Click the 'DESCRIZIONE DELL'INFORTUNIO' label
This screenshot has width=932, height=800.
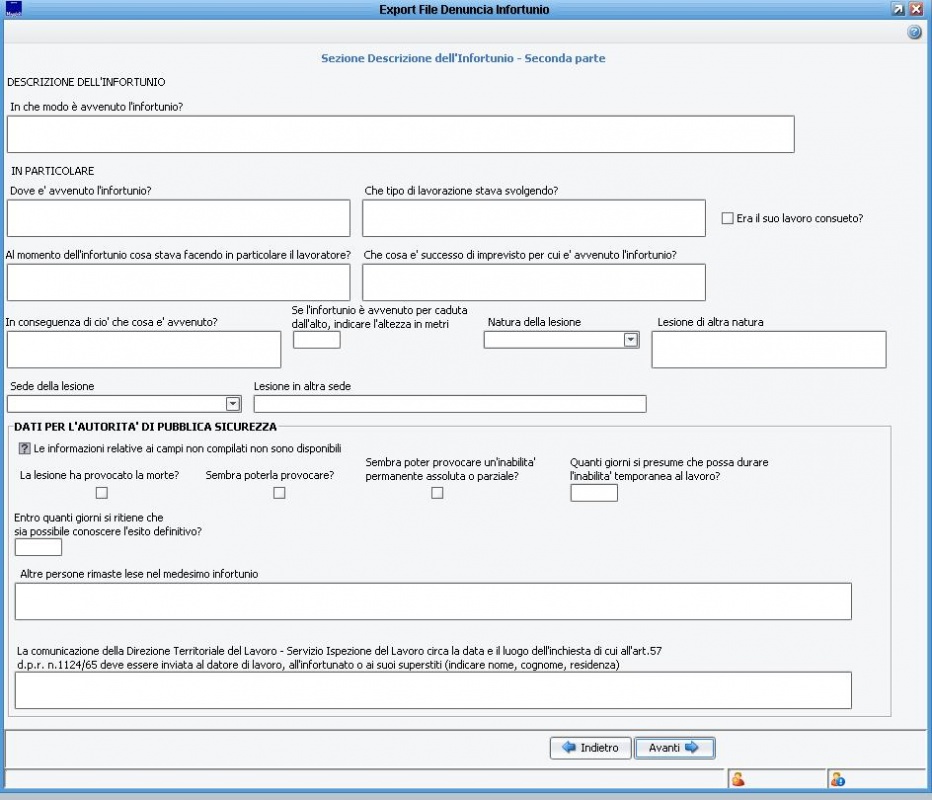point(86,82)
